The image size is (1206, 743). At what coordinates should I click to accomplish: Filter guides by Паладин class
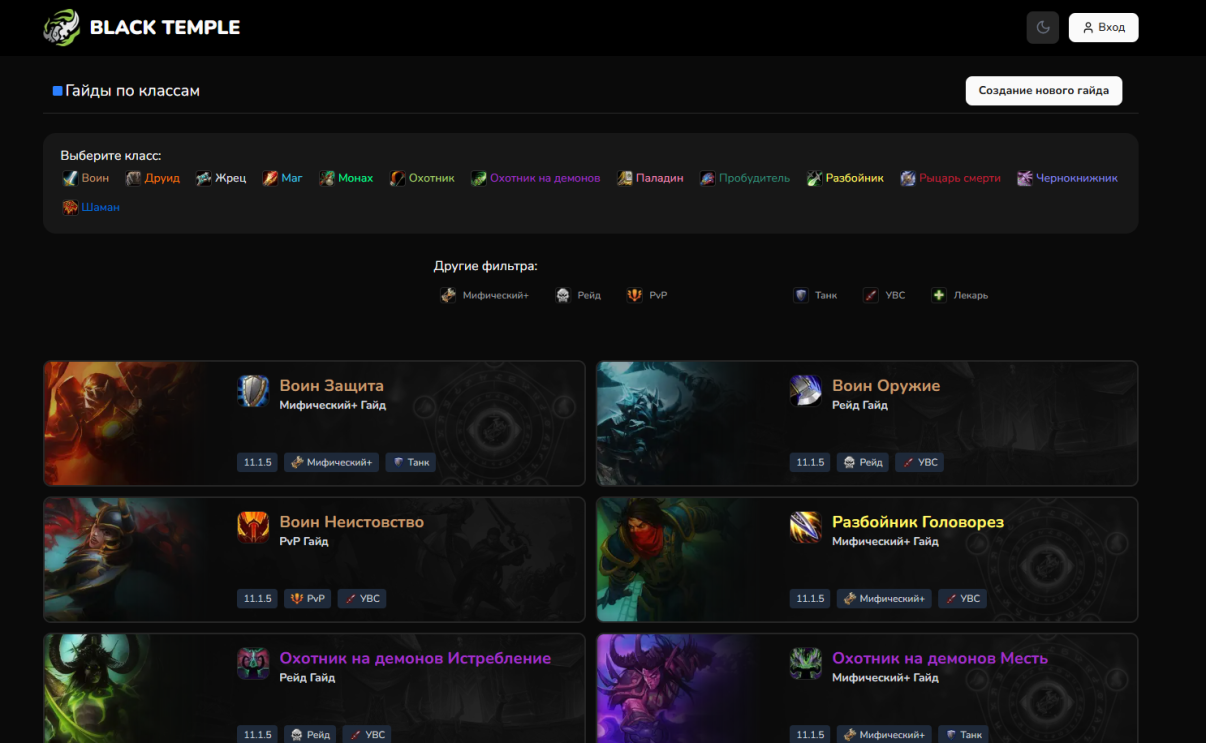[x=651, y=178]
